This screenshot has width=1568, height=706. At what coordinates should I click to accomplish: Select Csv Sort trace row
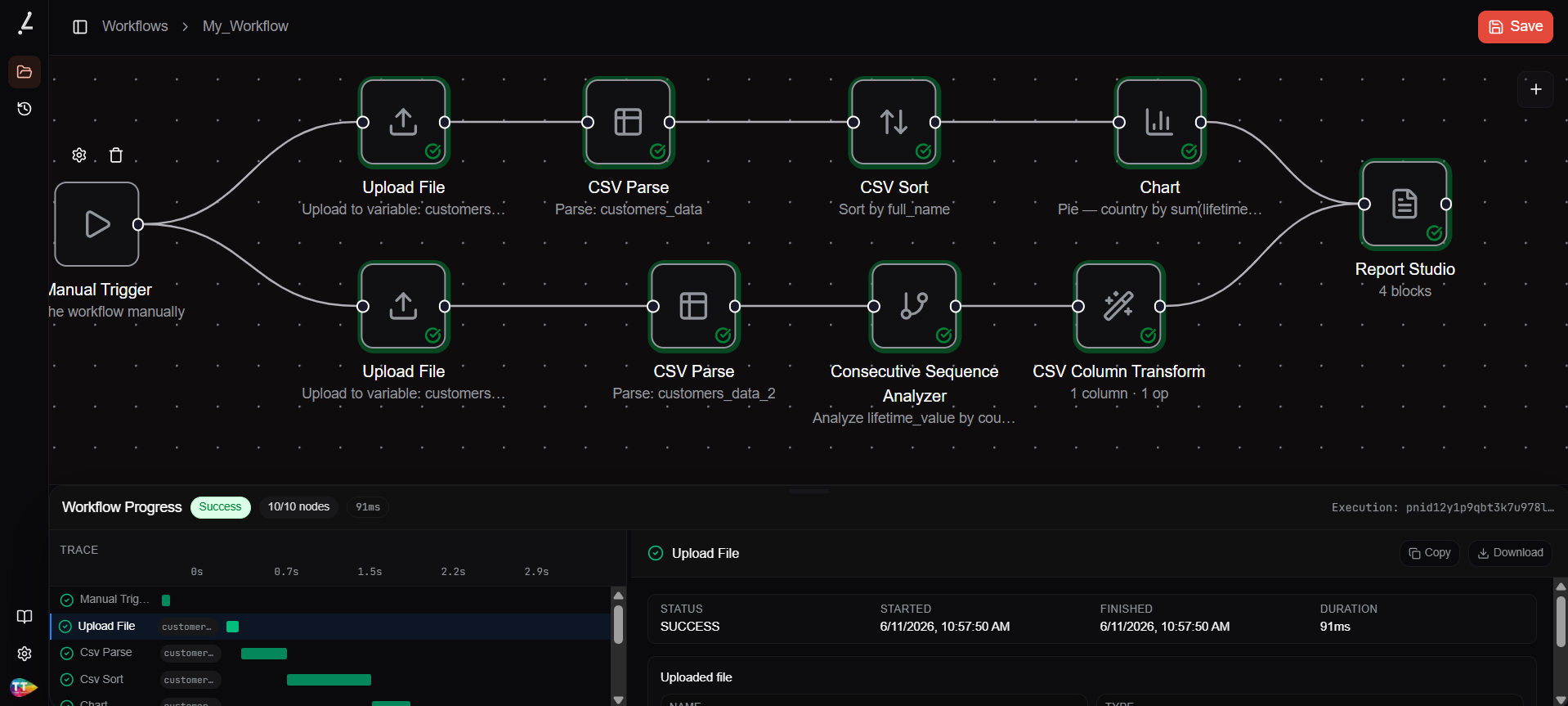tap(330, 680)
